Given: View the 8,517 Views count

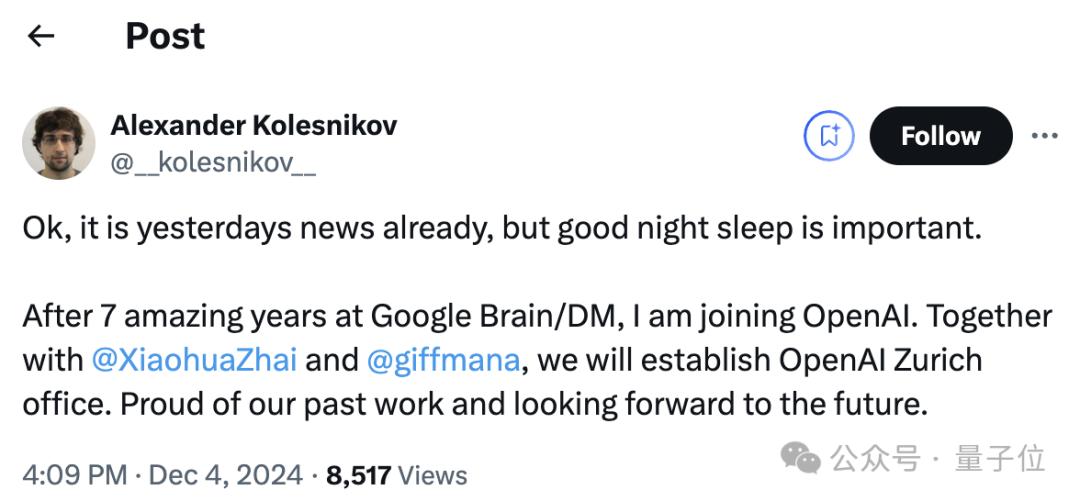Looking at the screenshot, I should tap(397, 475).
